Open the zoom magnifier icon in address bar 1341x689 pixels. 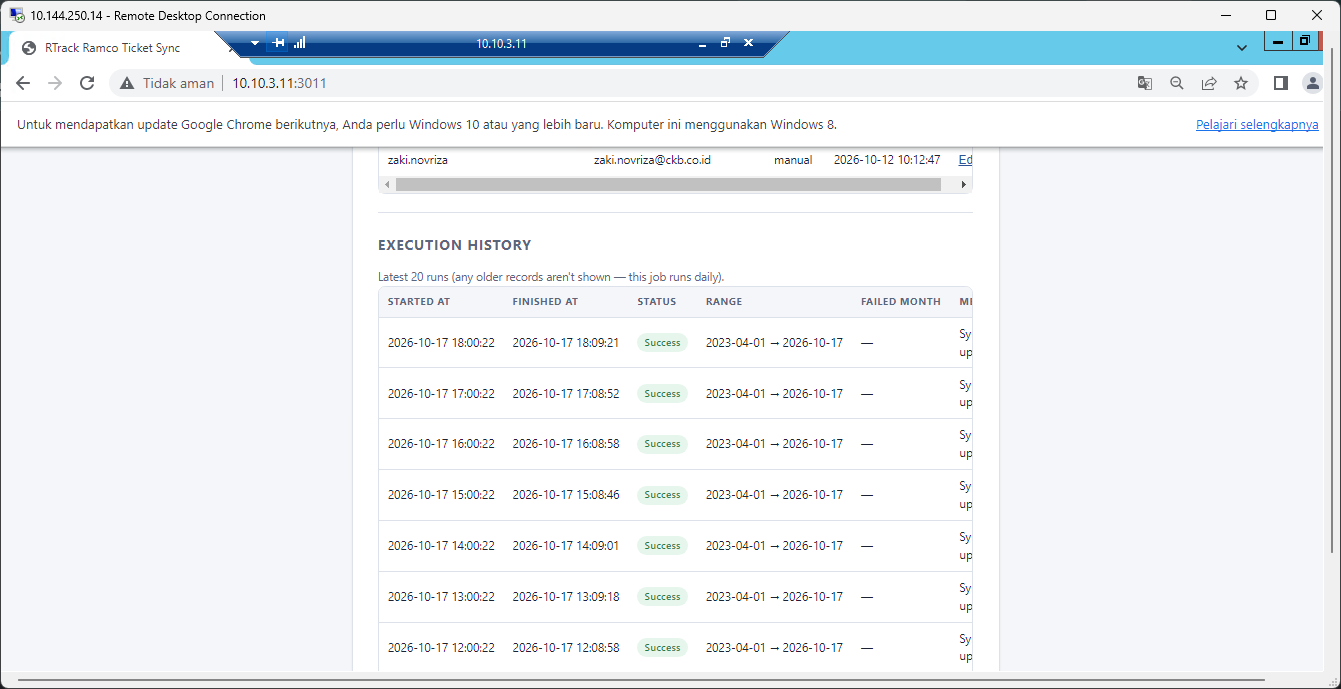[1177, 83]
